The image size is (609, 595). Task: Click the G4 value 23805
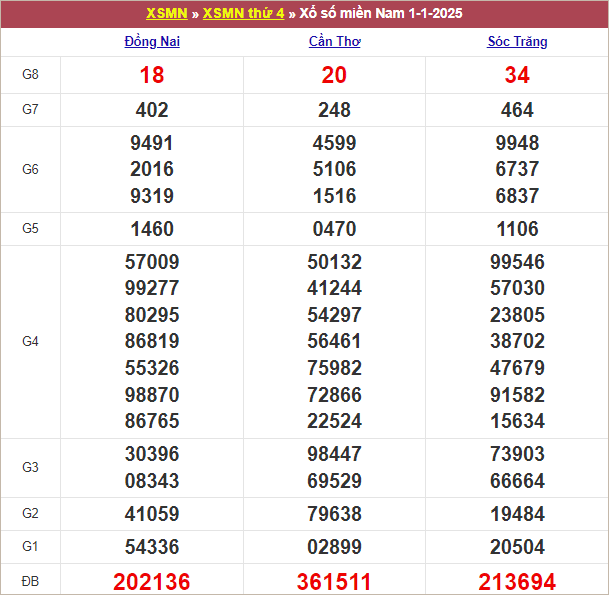pyautogui.click(x=517, y=315)
